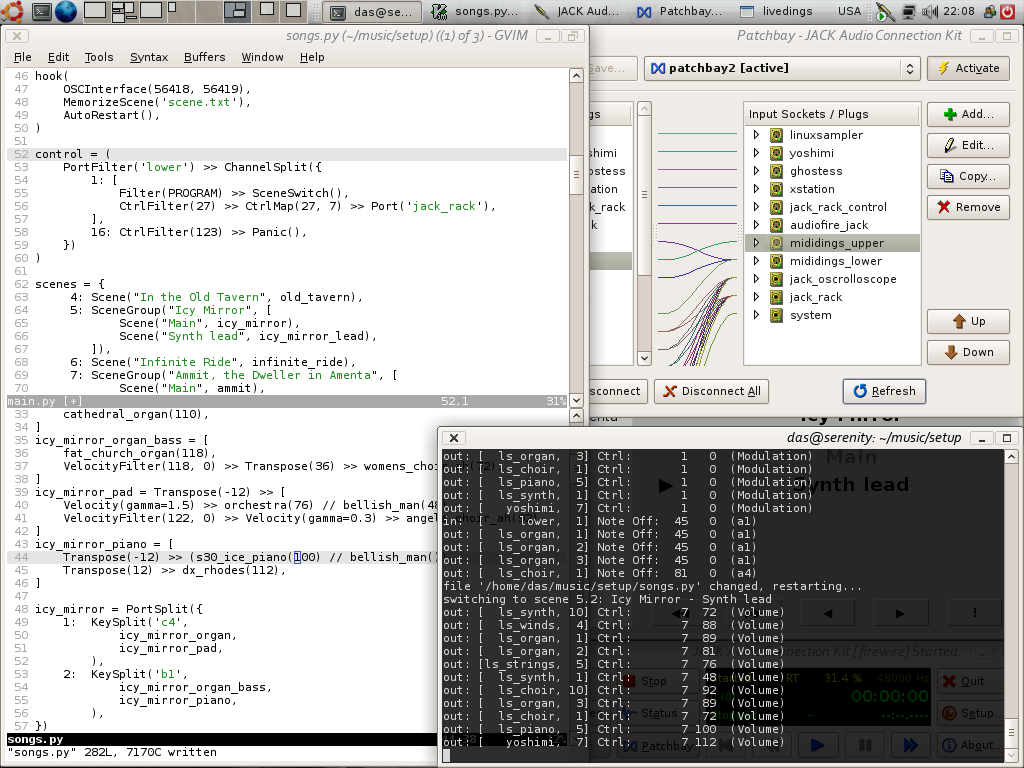
Task: Click the Setup button in JACK window
Action: coord(968,713)
